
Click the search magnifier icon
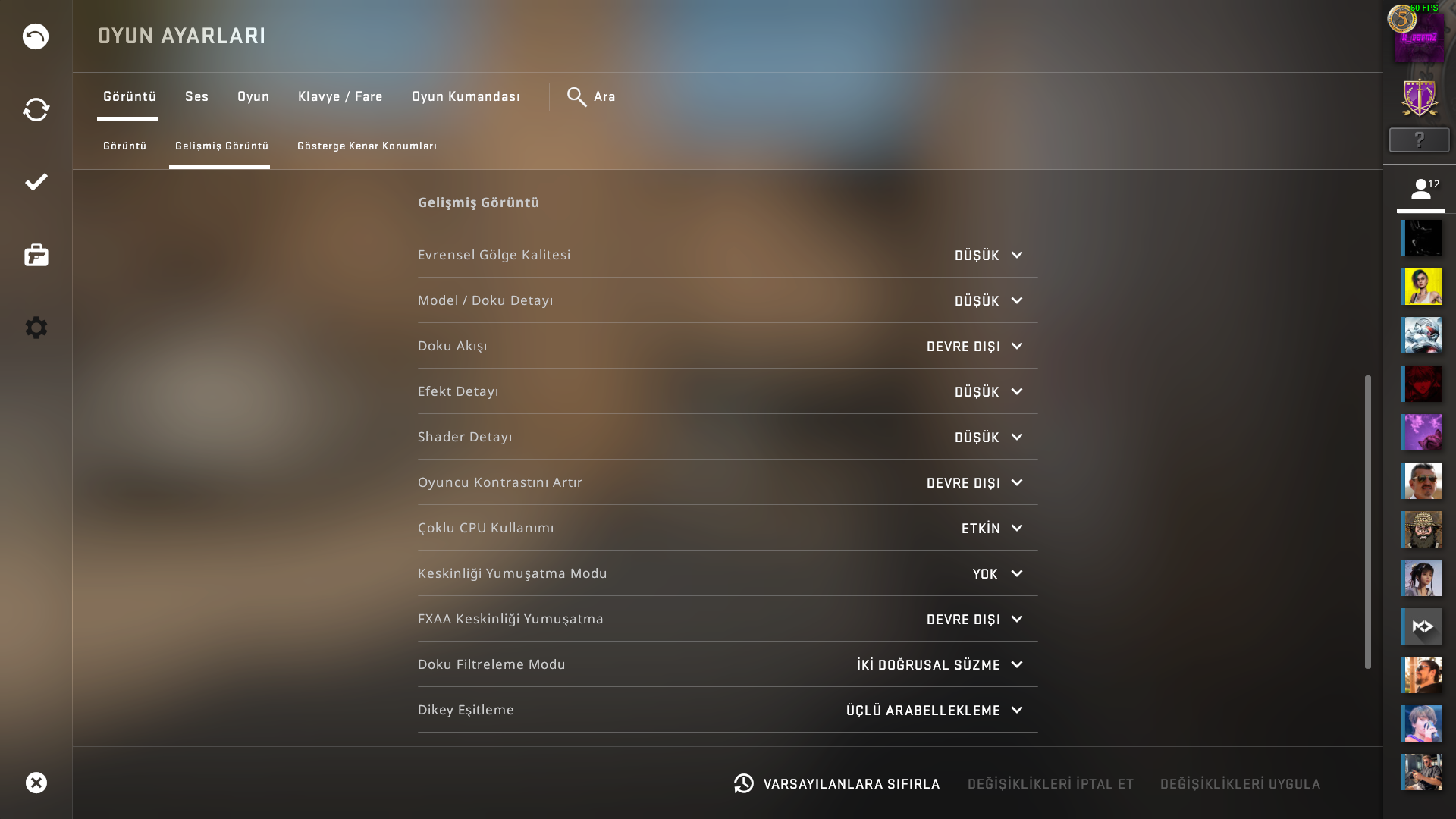[x=576, y=97]
